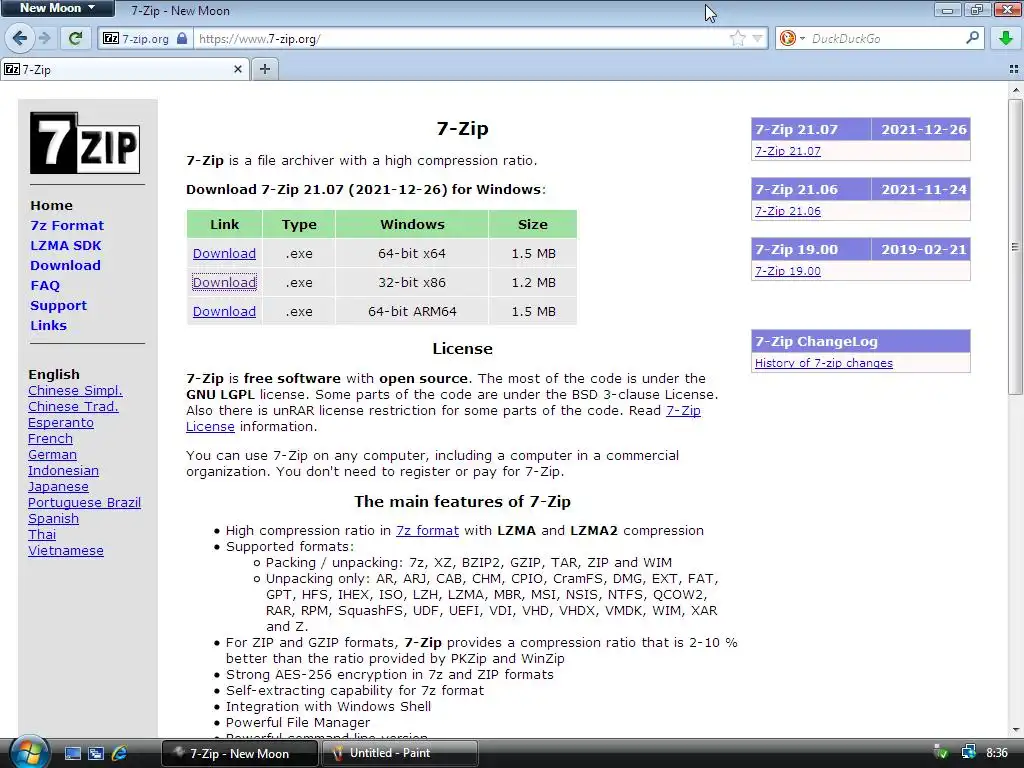Open the 7z format link in features
Image resolution: width=1024 pixels, height=768 pixels.
427,530
